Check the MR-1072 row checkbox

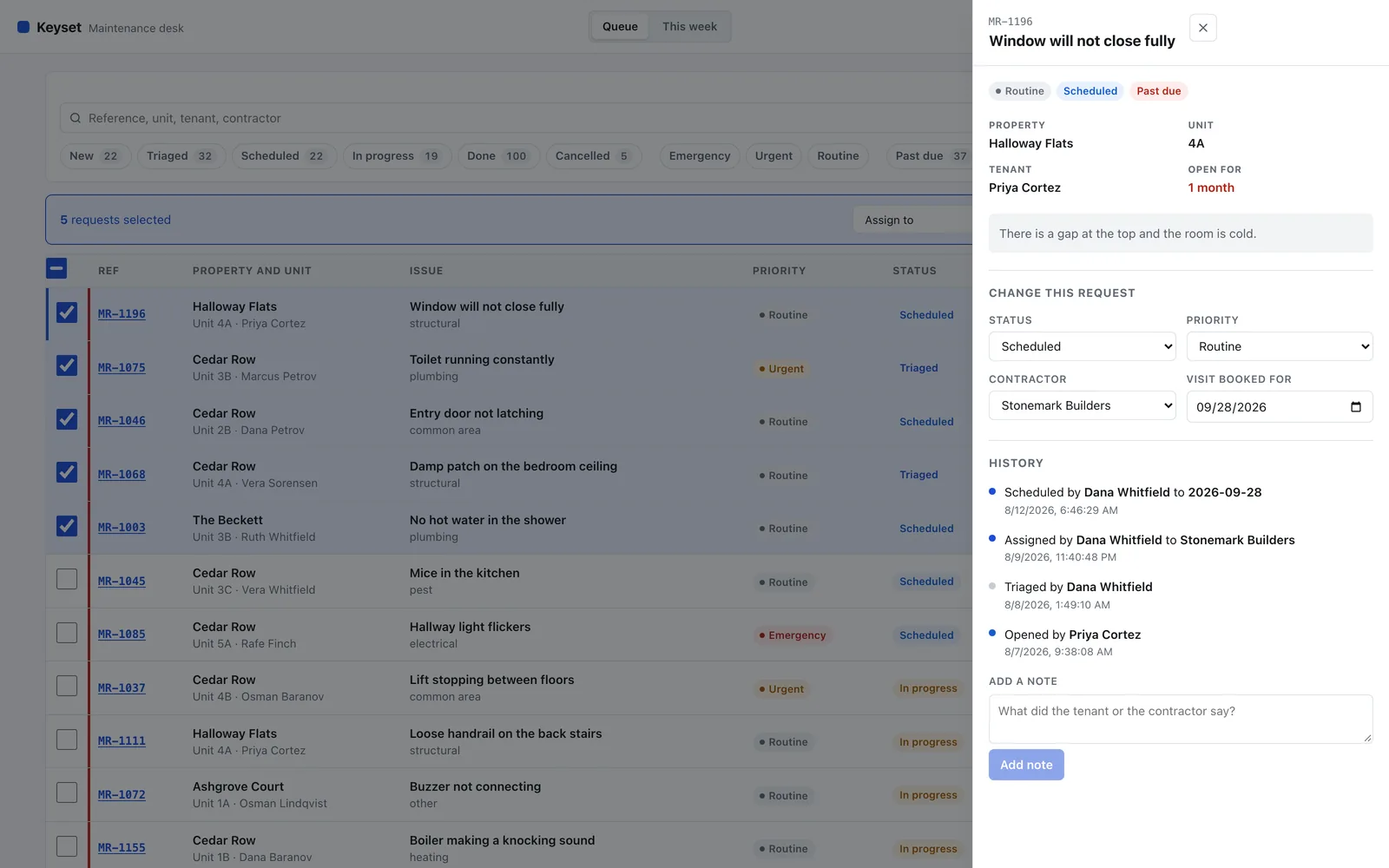67,792
